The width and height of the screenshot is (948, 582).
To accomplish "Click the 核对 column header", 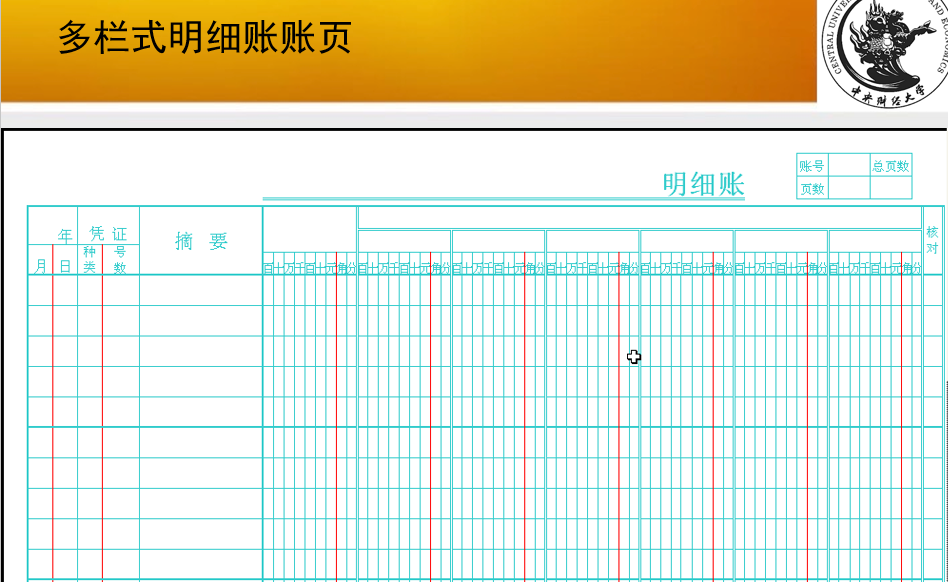I will point(932,240).
